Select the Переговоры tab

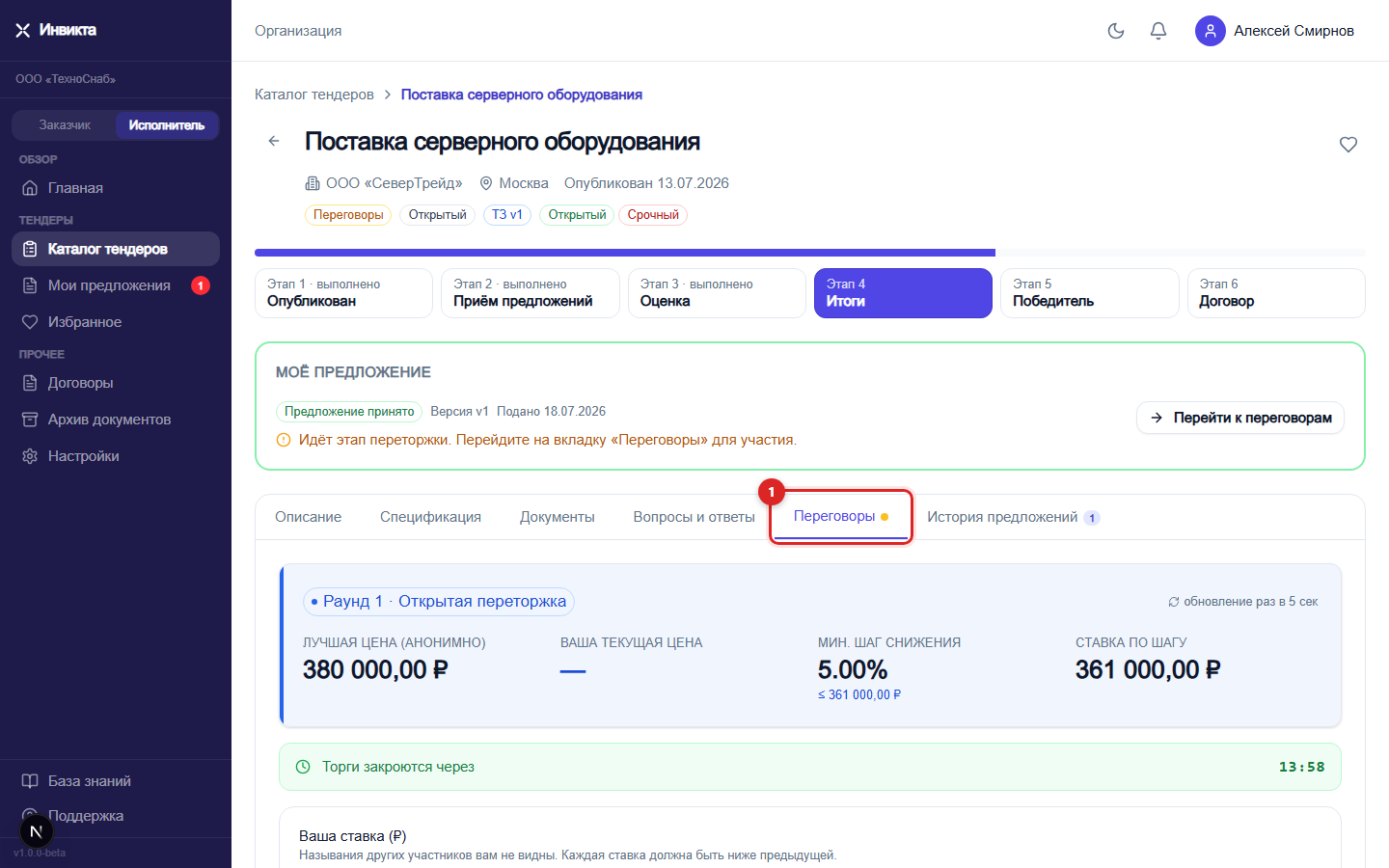click(841, 517)
